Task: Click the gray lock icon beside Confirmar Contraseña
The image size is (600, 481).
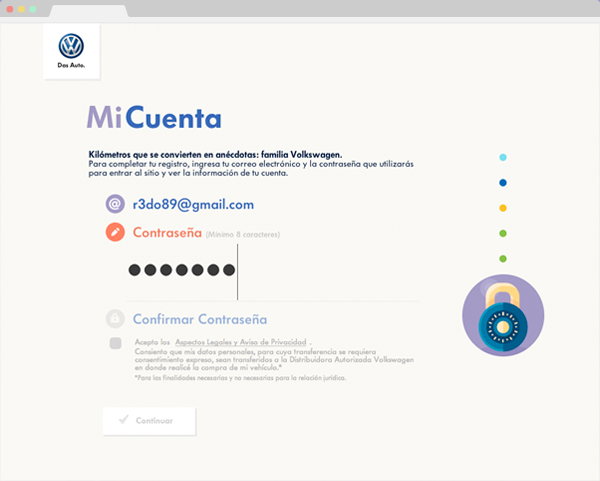Action: coord(115,319)
